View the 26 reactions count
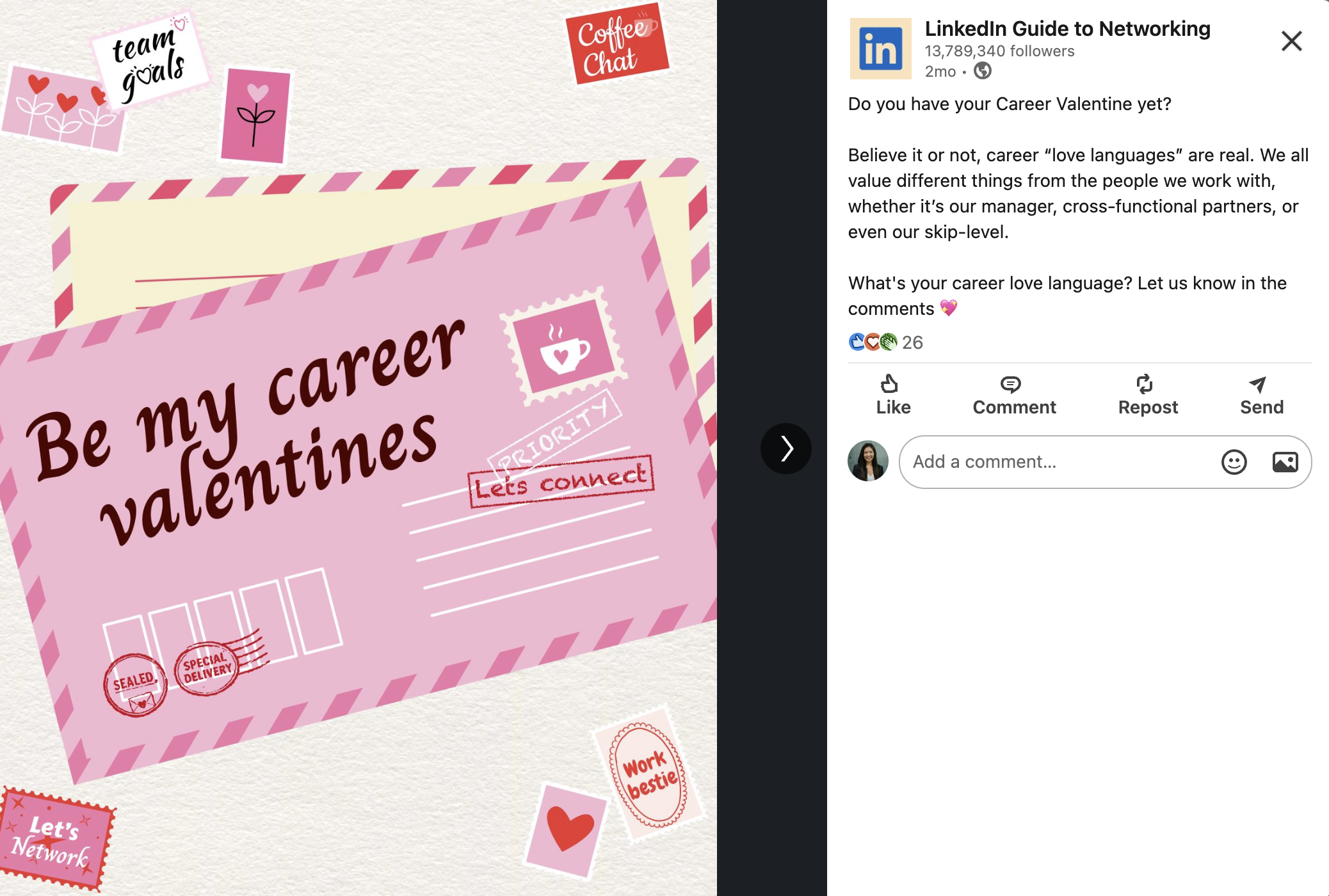Image resolution: width=1329 pixels, height=896 pixels. (912, 343)
